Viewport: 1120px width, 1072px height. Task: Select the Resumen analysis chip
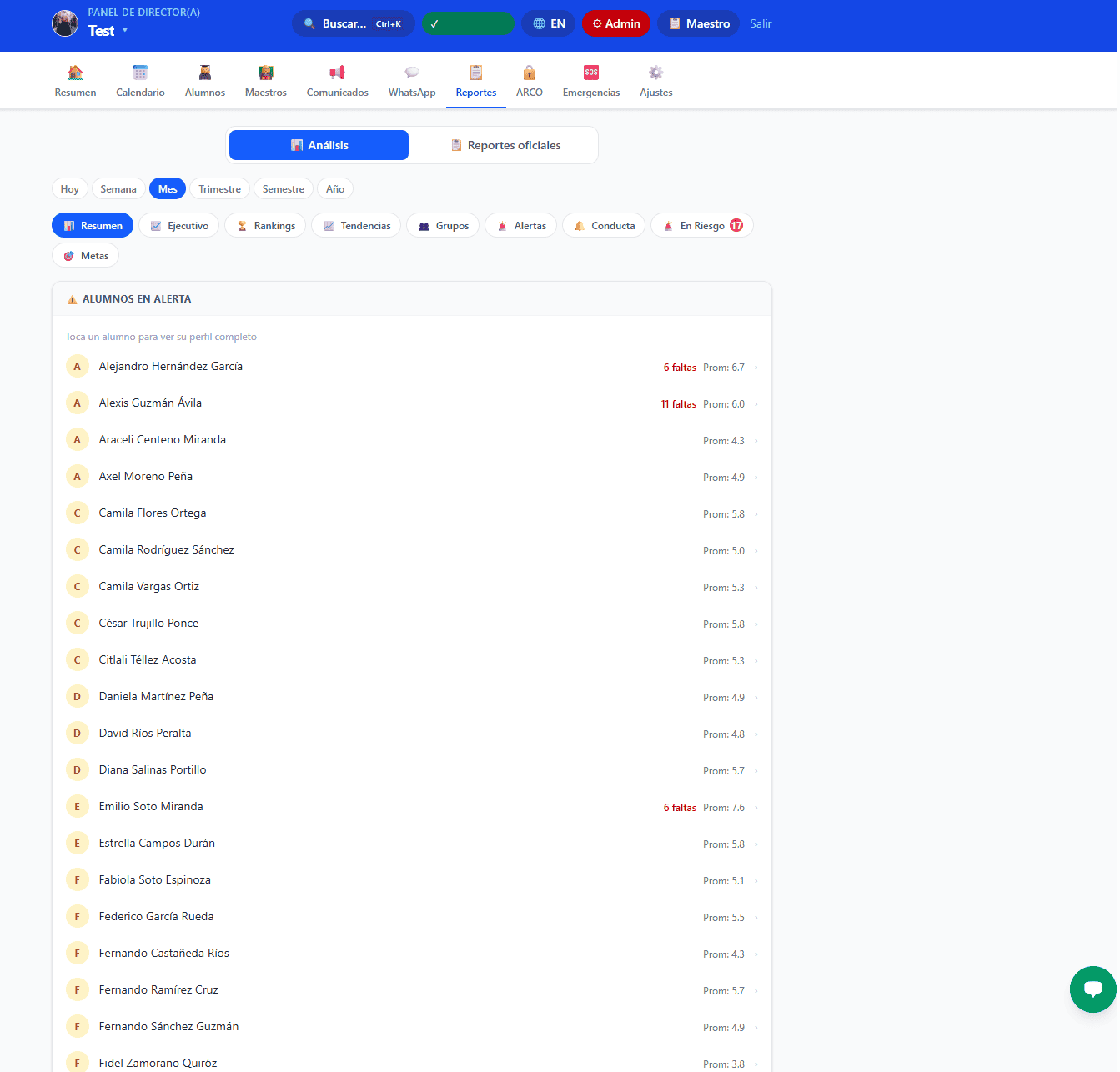click(93, 226)
